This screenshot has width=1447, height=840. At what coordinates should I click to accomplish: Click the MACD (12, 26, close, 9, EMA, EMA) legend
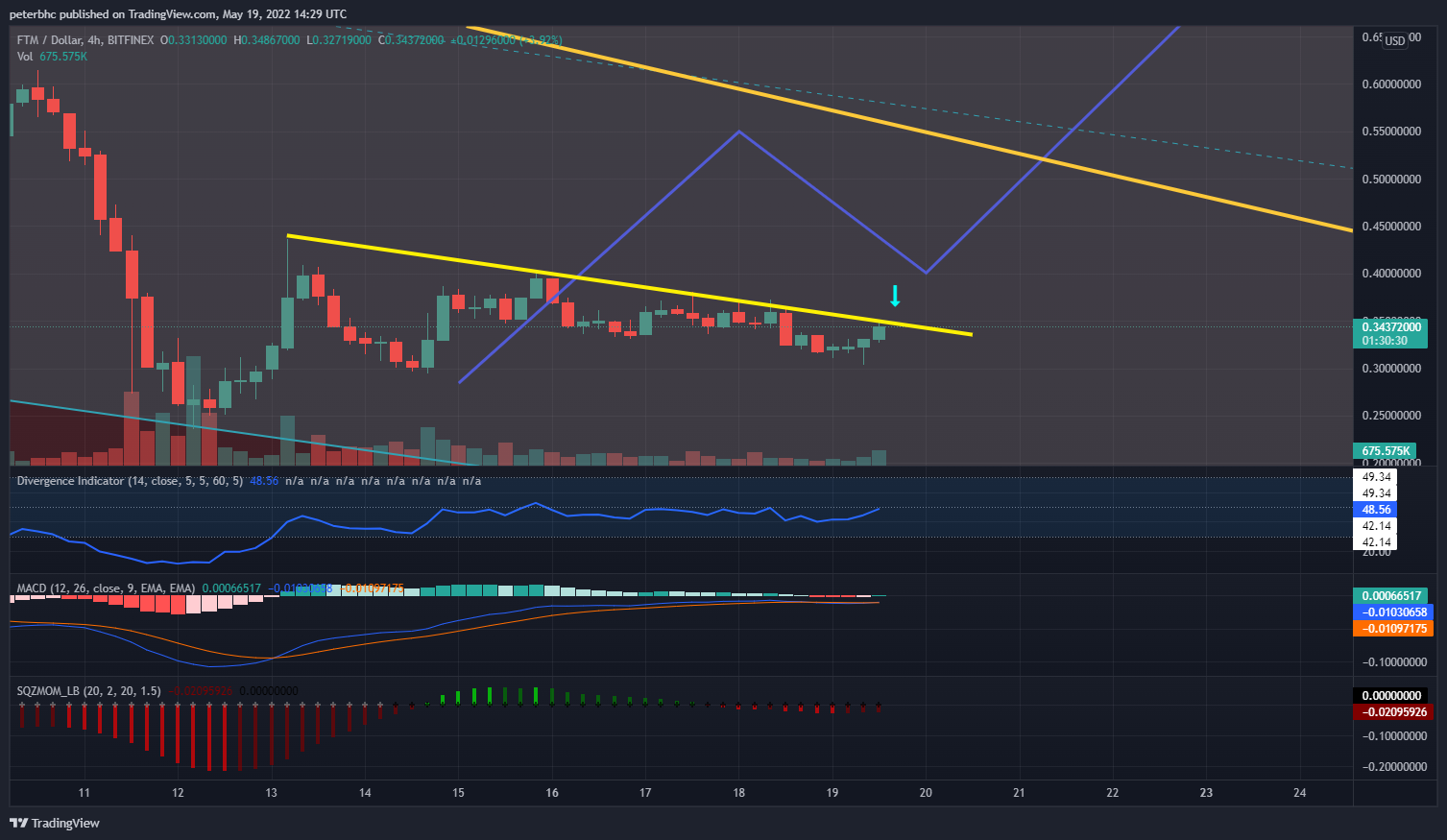(106, 588)
